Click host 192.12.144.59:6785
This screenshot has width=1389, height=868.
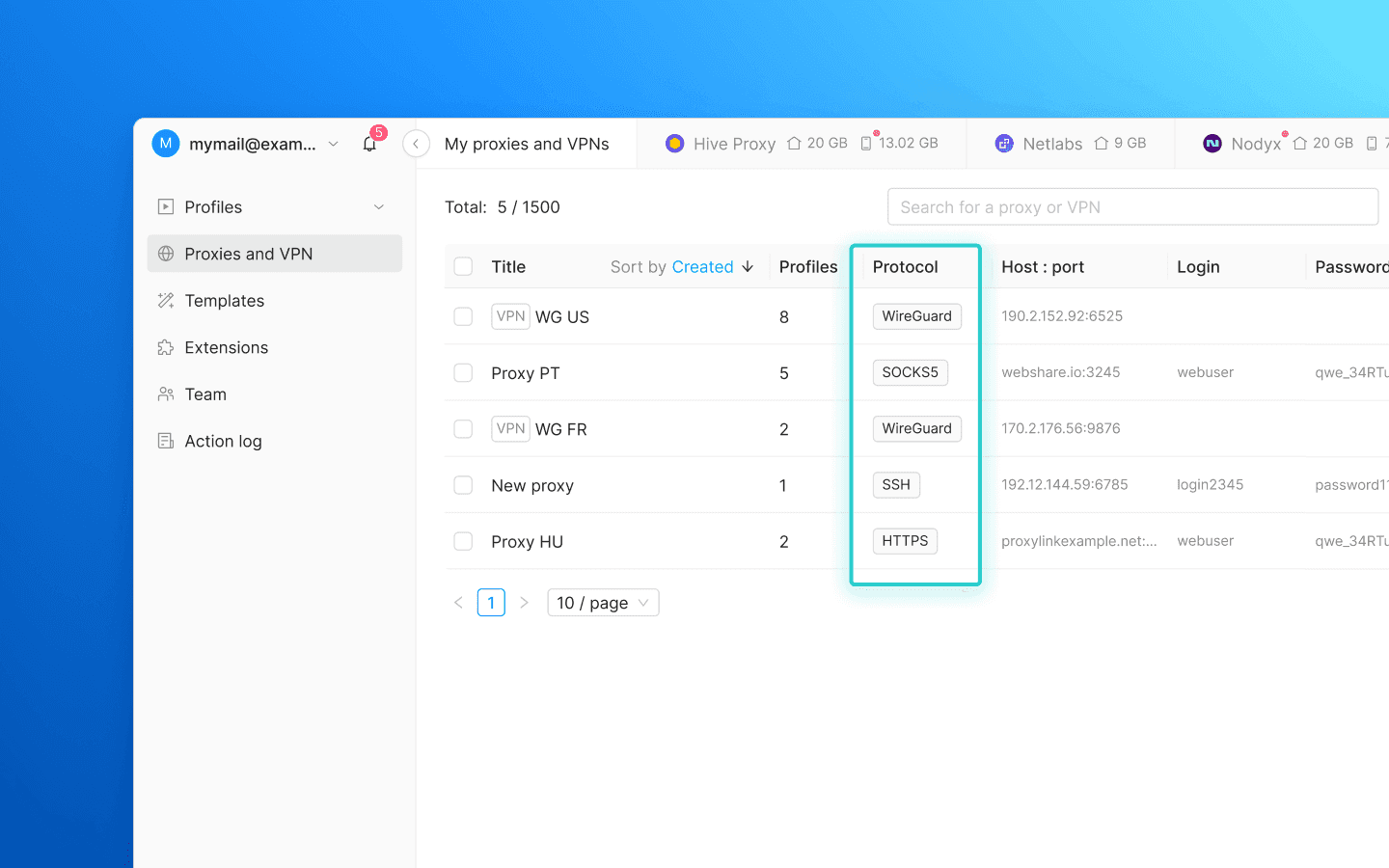click(x=1065, y=485)
